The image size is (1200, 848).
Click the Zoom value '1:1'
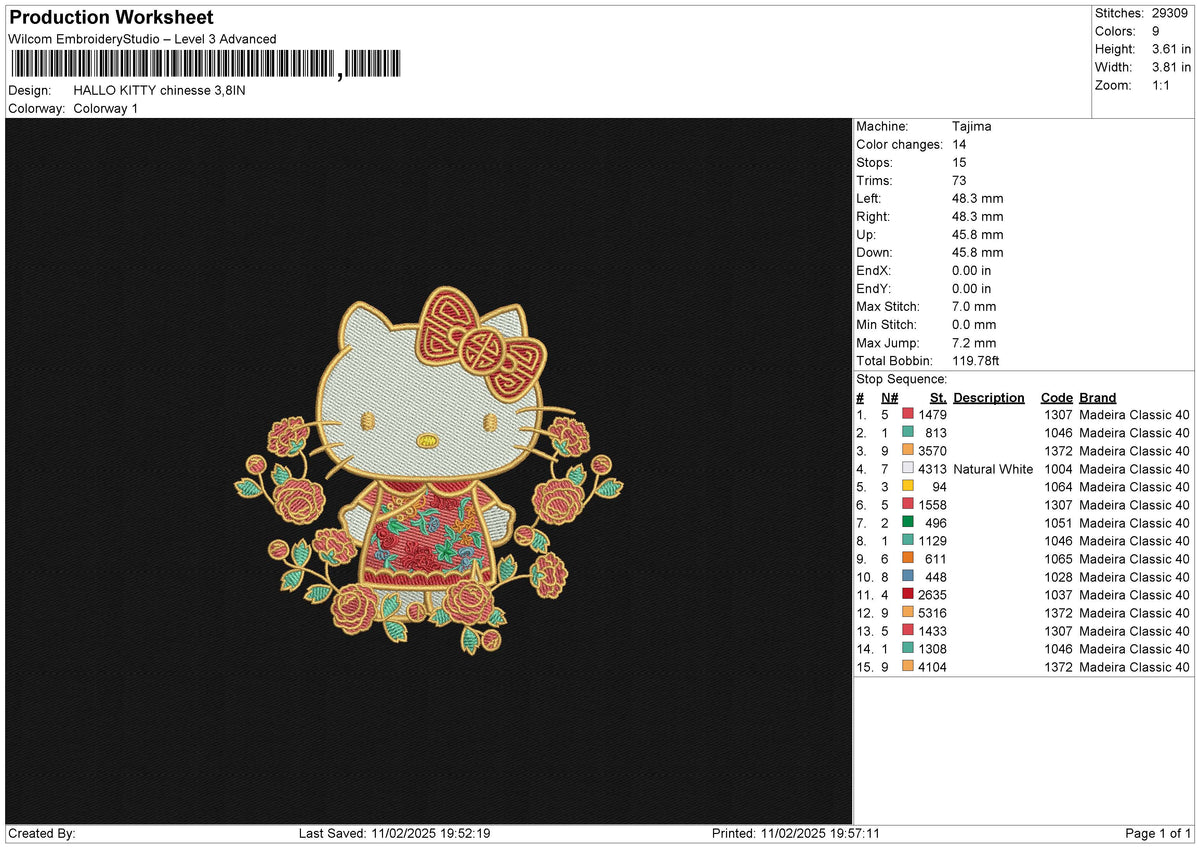coord(1162,85)
